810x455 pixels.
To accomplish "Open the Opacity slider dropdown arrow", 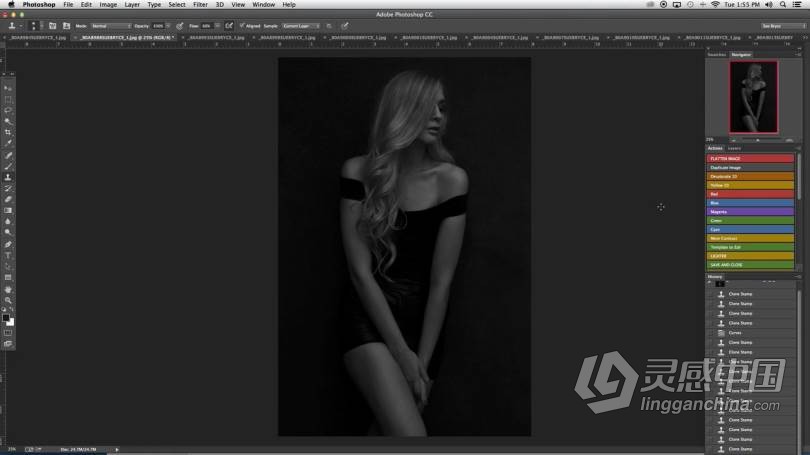I will [168, 26].
